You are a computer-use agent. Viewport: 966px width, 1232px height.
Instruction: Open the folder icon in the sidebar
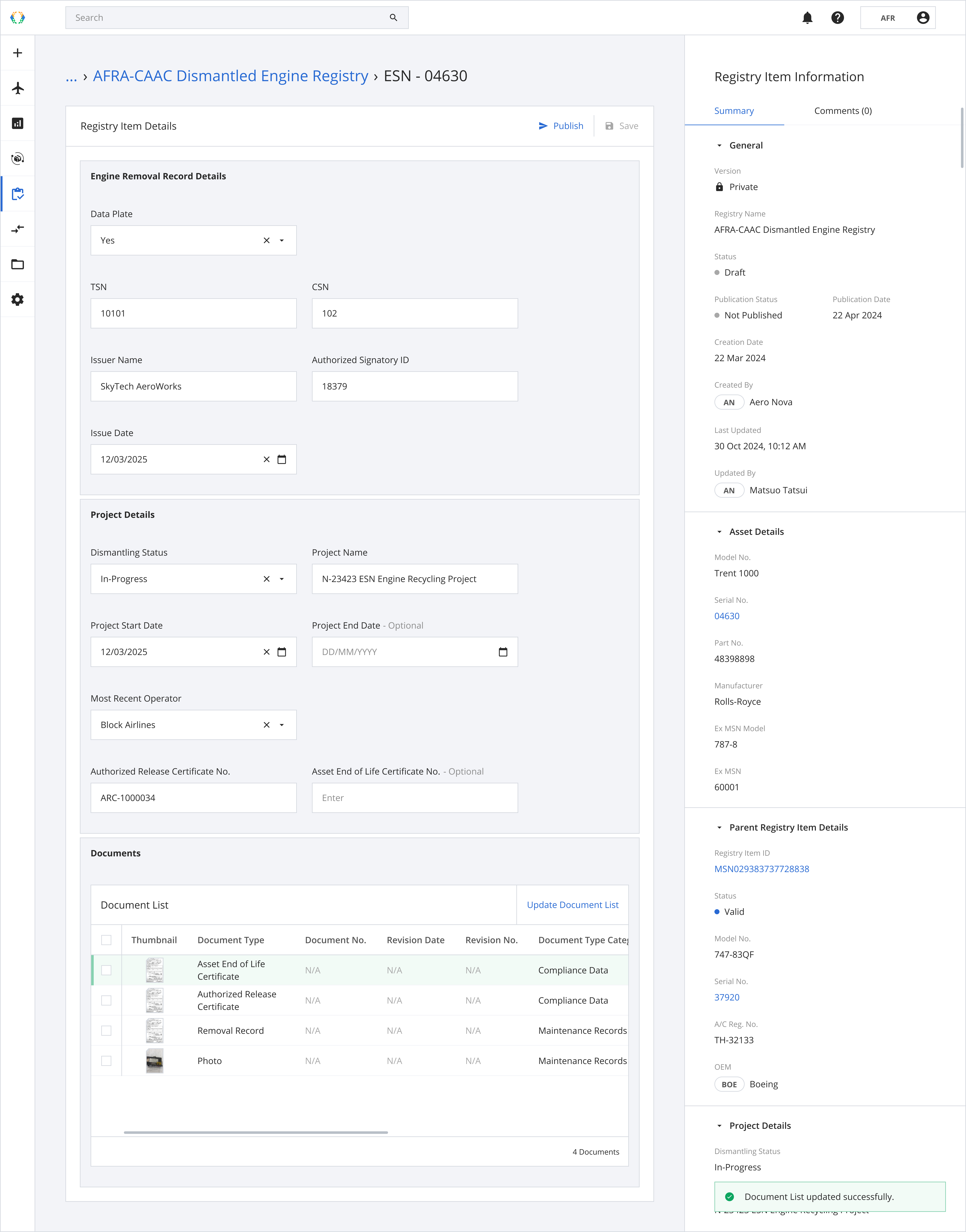point(18,264)
